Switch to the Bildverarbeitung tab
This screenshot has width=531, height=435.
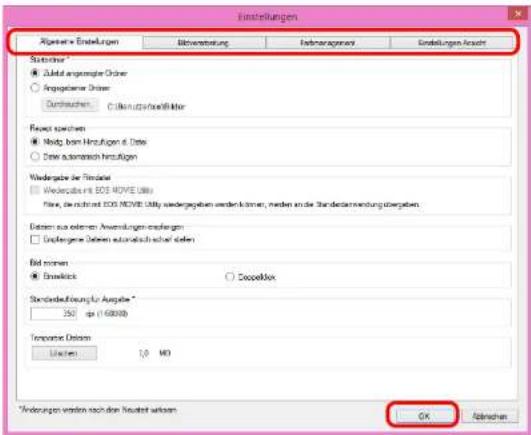click(204, 43)
